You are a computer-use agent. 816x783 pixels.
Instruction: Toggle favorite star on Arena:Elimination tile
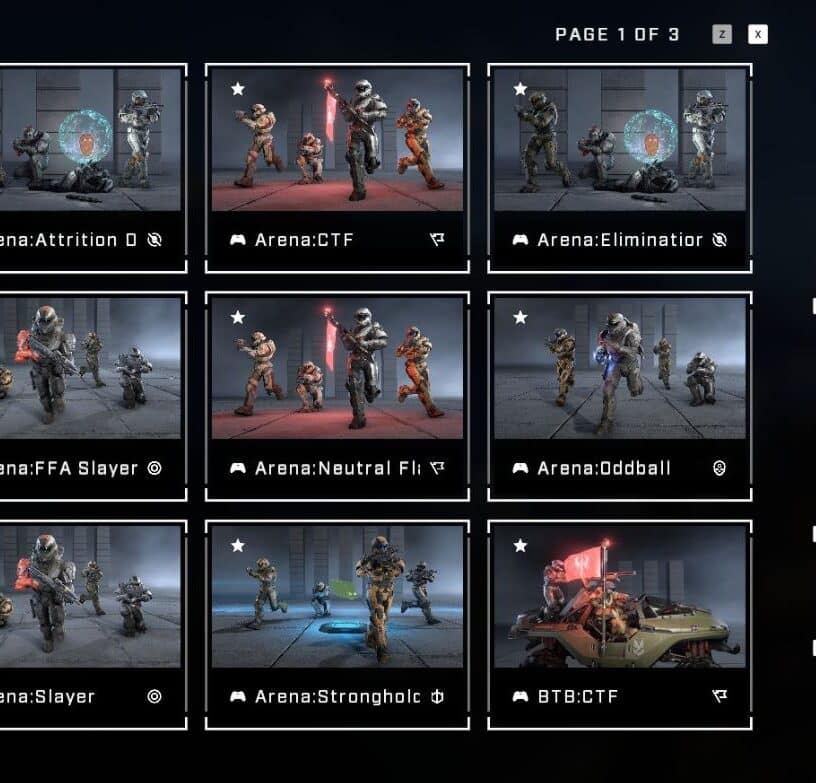click(520, 88)
